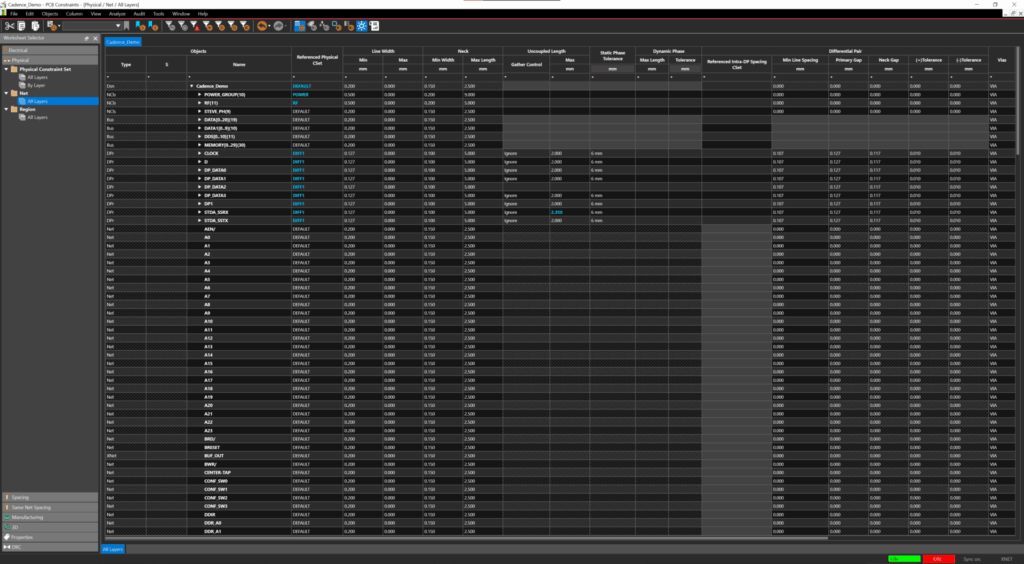The image size is (1024, 564).
Task: Click the Name column filter field
Action: coord(239,77)
